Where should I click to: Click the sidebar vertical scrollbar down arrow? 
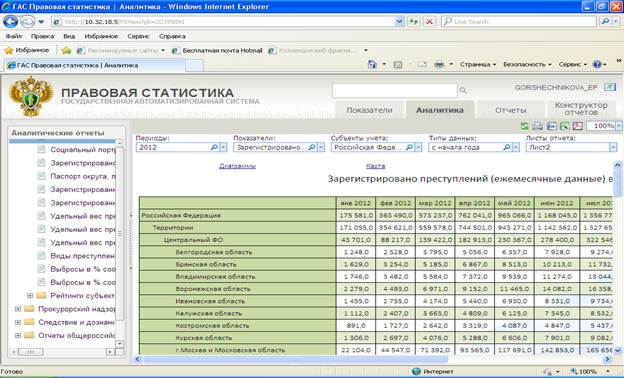(x=119, y=343)
